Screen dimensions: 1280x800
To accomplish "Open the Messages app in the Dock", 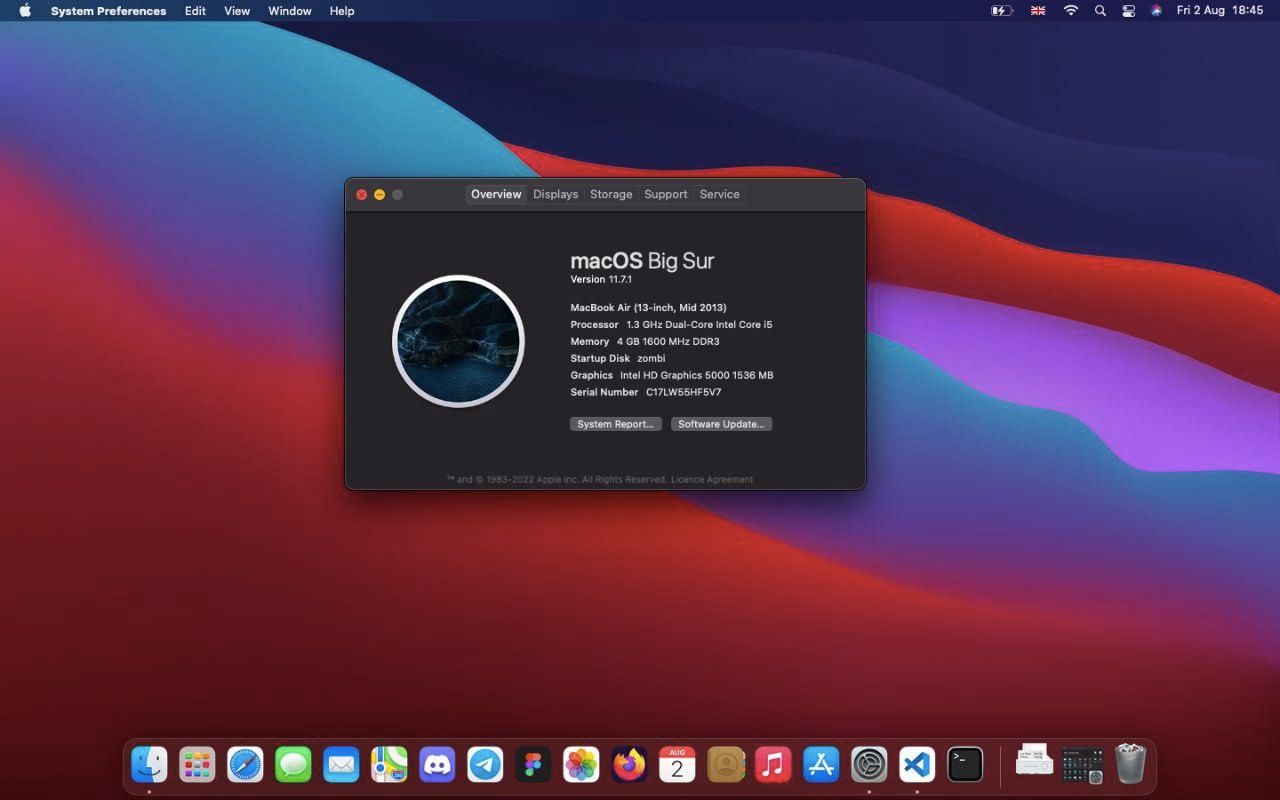I will tap(293, 765).
